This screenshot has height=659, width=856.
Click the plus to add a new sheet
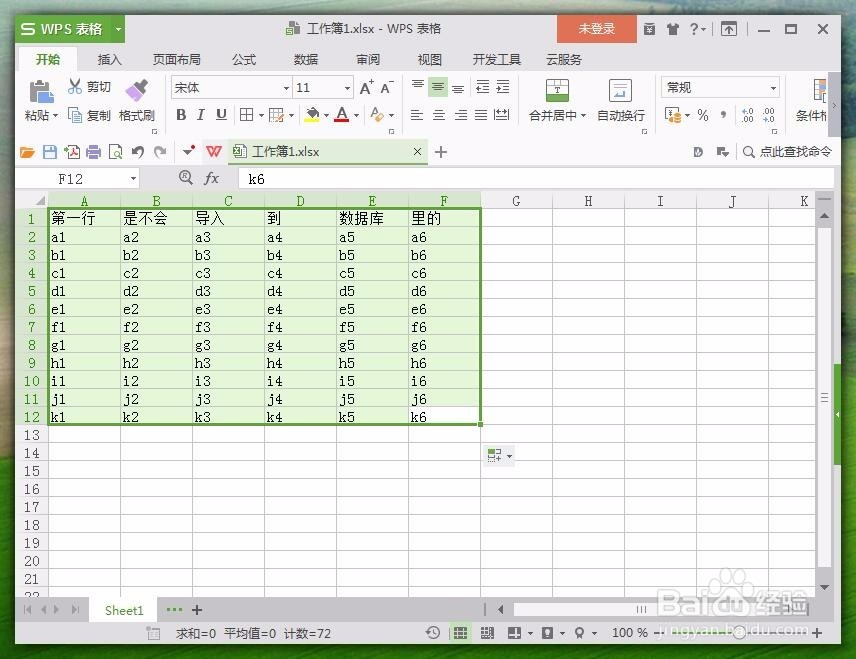click(x=196, y=610)
